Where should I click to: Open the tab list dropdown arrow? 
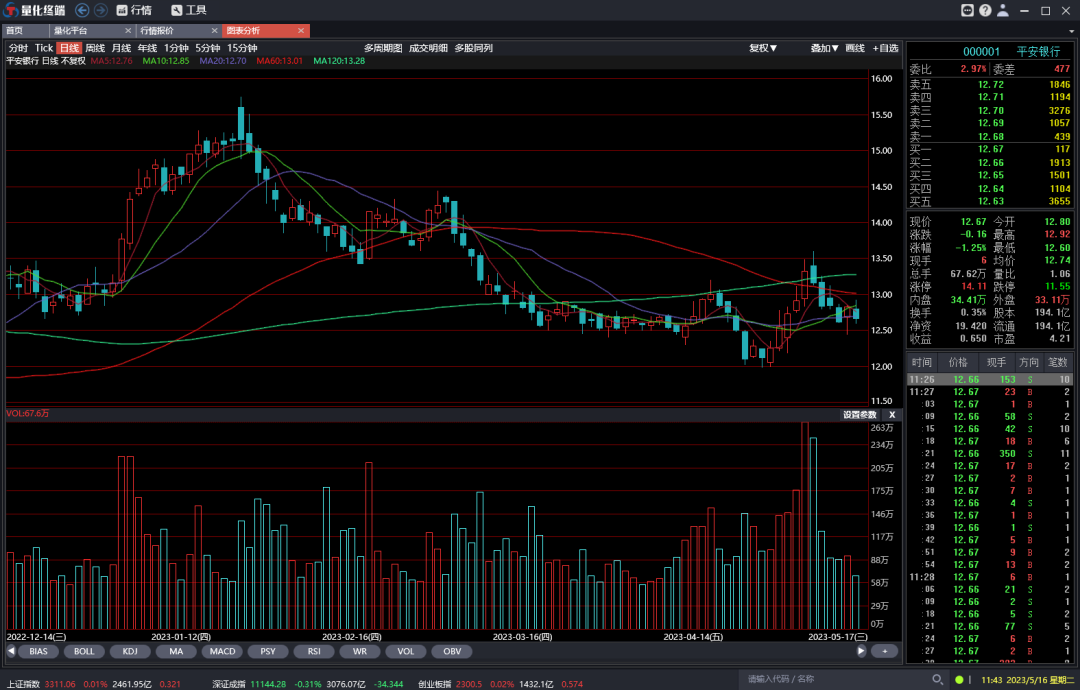tap(1070, 31)
